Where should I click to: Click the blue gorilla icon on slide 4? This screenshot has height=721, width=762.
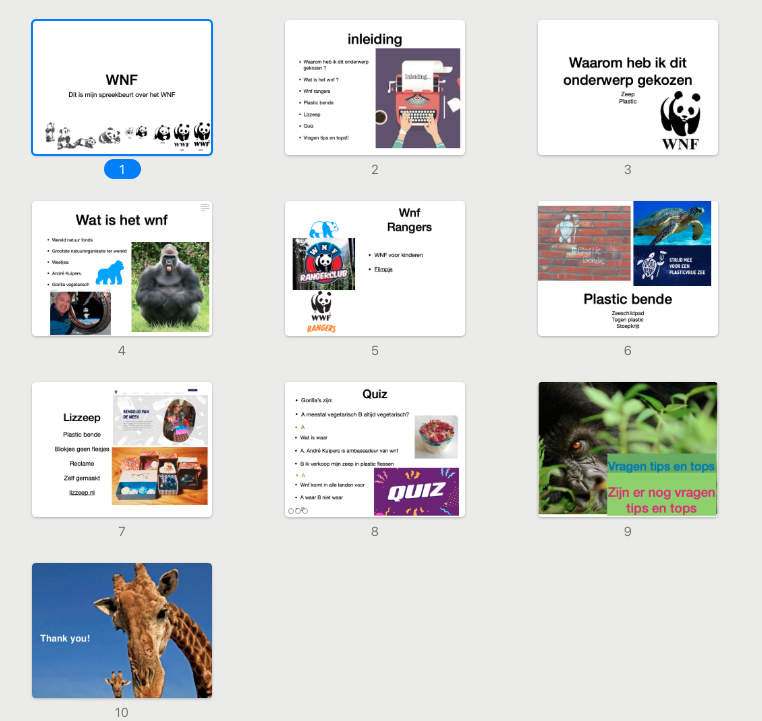[x=115, y=272]
